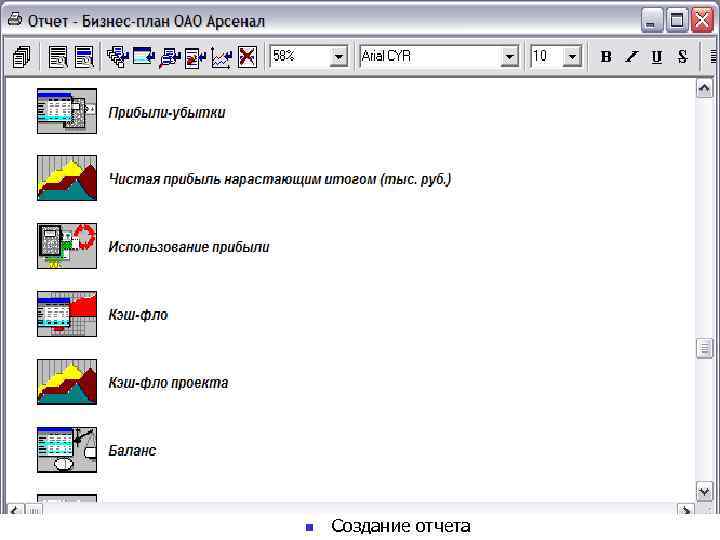The height and width of the screenshot is (540, 720).
Task: Maximize the Отчет window
Action: [677, 21]
